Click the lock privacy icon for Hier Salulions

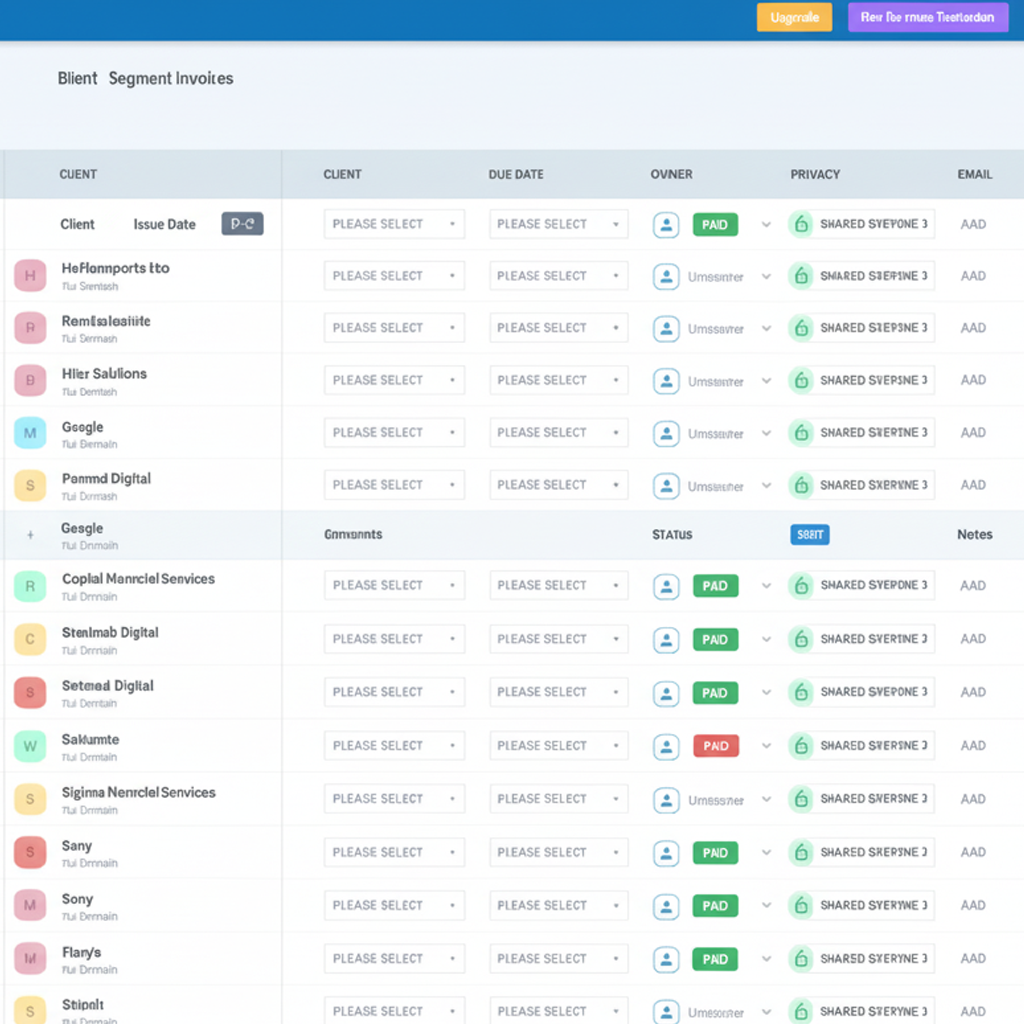tap(801, 380)
